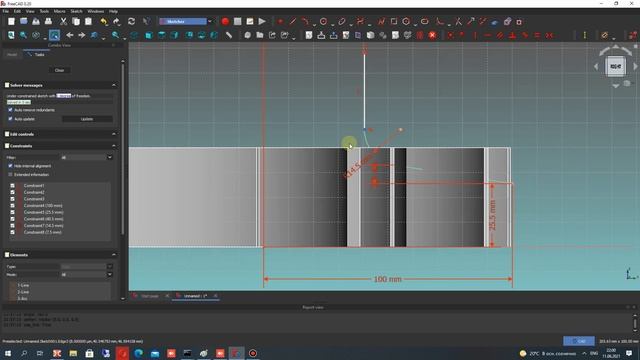
Task: Open the Macro menu
Action: (x=60, y=11)
